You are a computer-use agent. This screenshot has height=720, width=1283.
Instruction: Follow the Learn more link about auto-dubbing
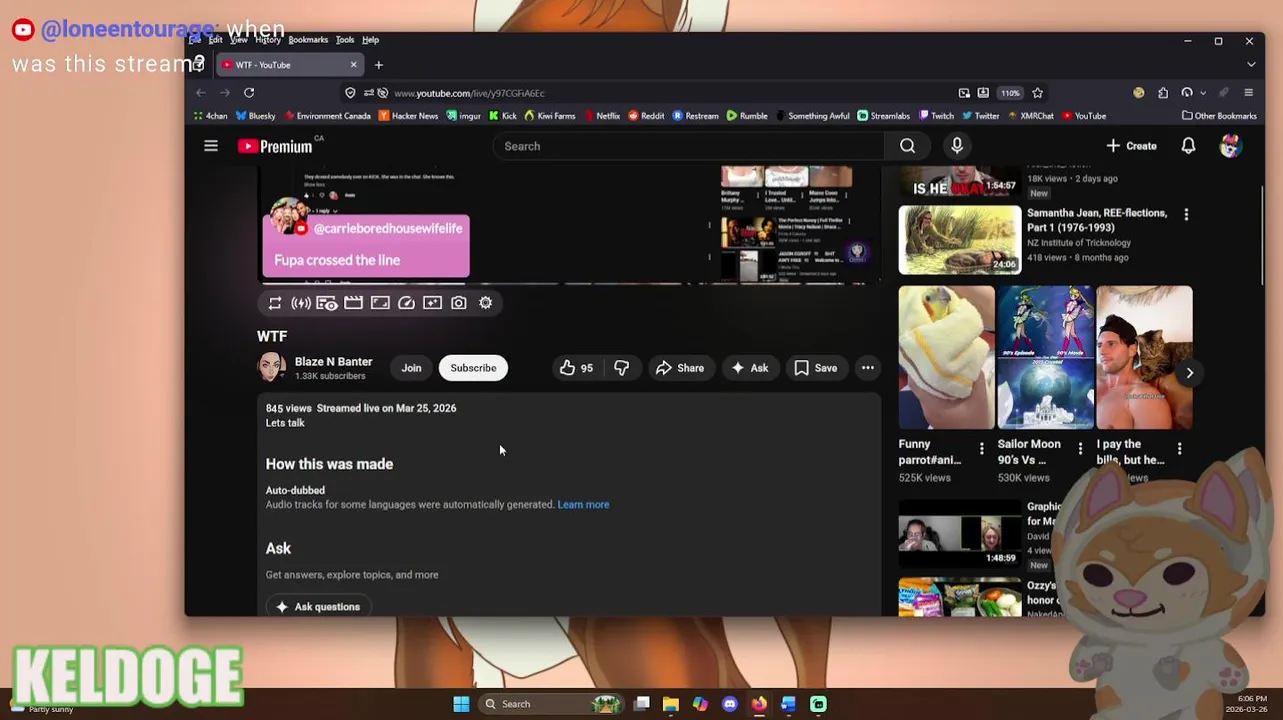[x=583, y=505]
